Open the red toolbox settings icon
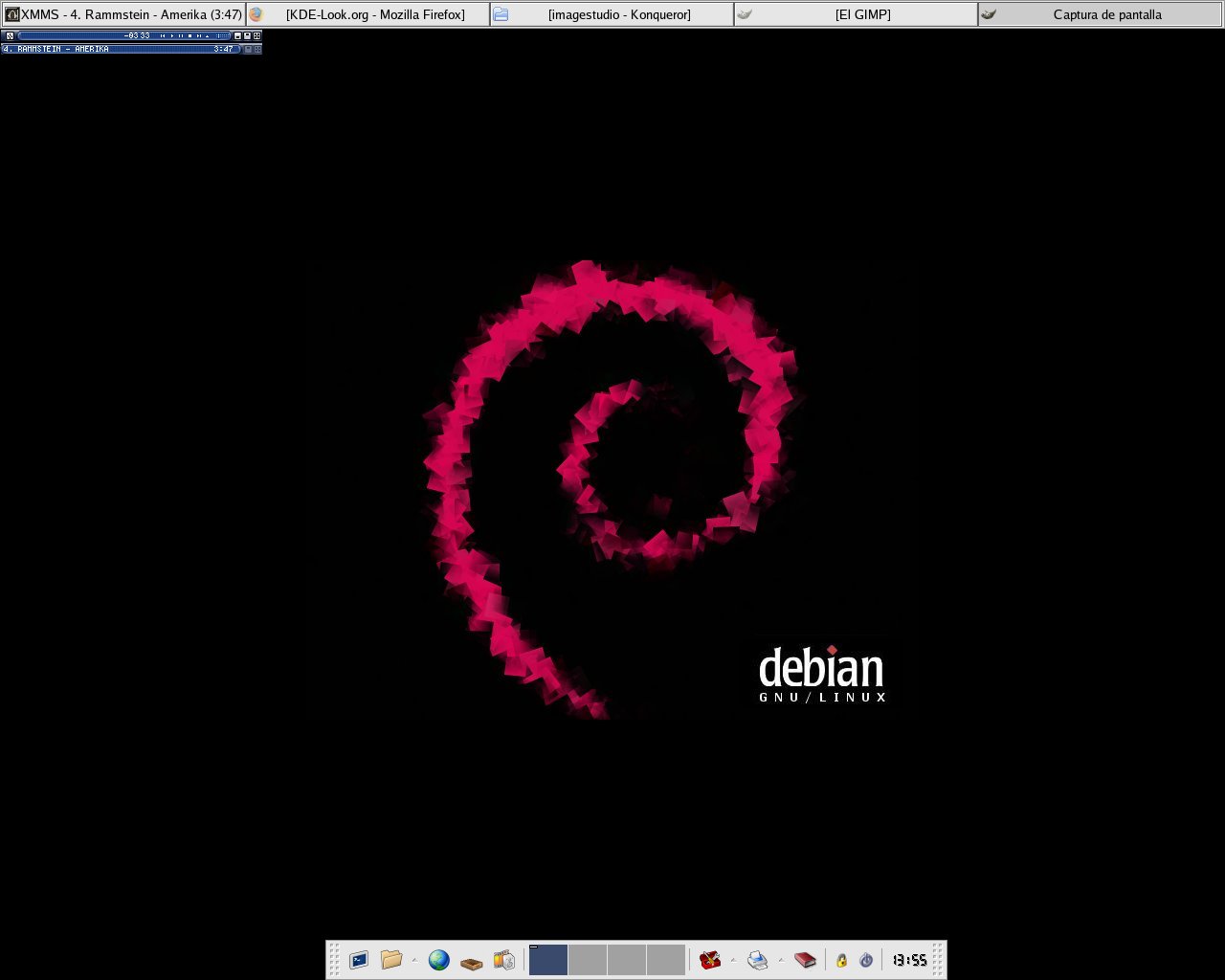Screen dimensions: 1225x980 coord(709,959)
